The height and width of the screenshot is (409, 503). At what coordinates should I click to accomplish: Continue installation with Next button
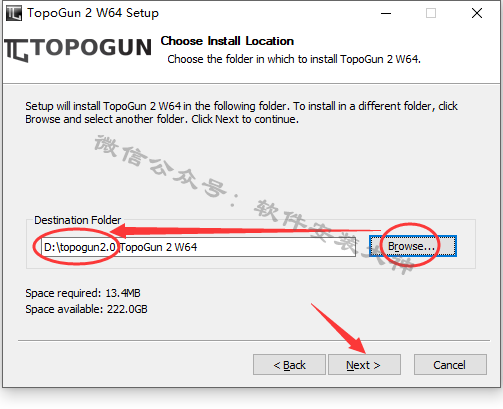tap(364, 365)
